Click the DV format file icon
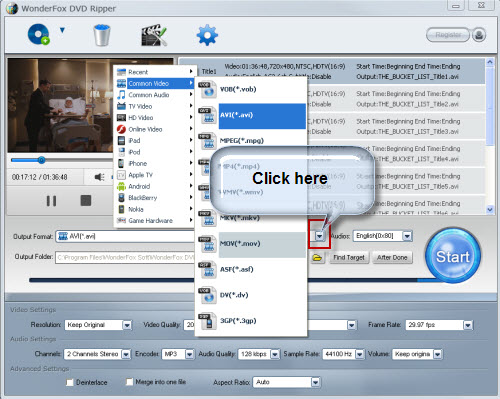Screen dimensions: 500x399 (207, 295)
